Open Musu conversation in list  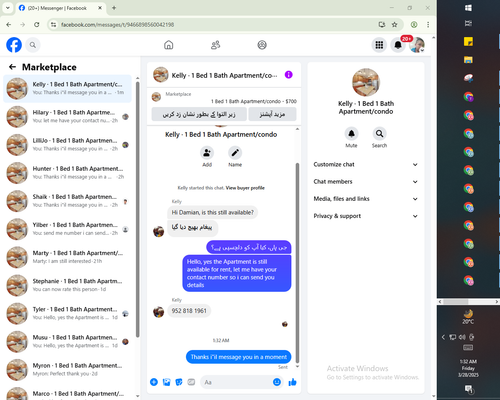point(67,341)
